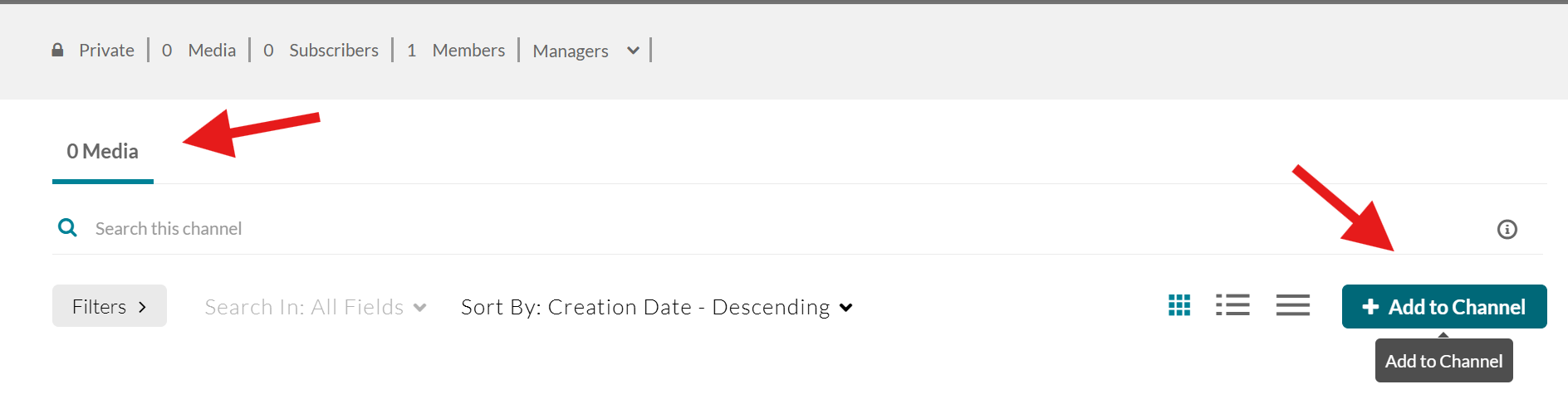Click the Filters arrow chevron
The width and height of the screenshot is (1568, 399).
point(142,307)
